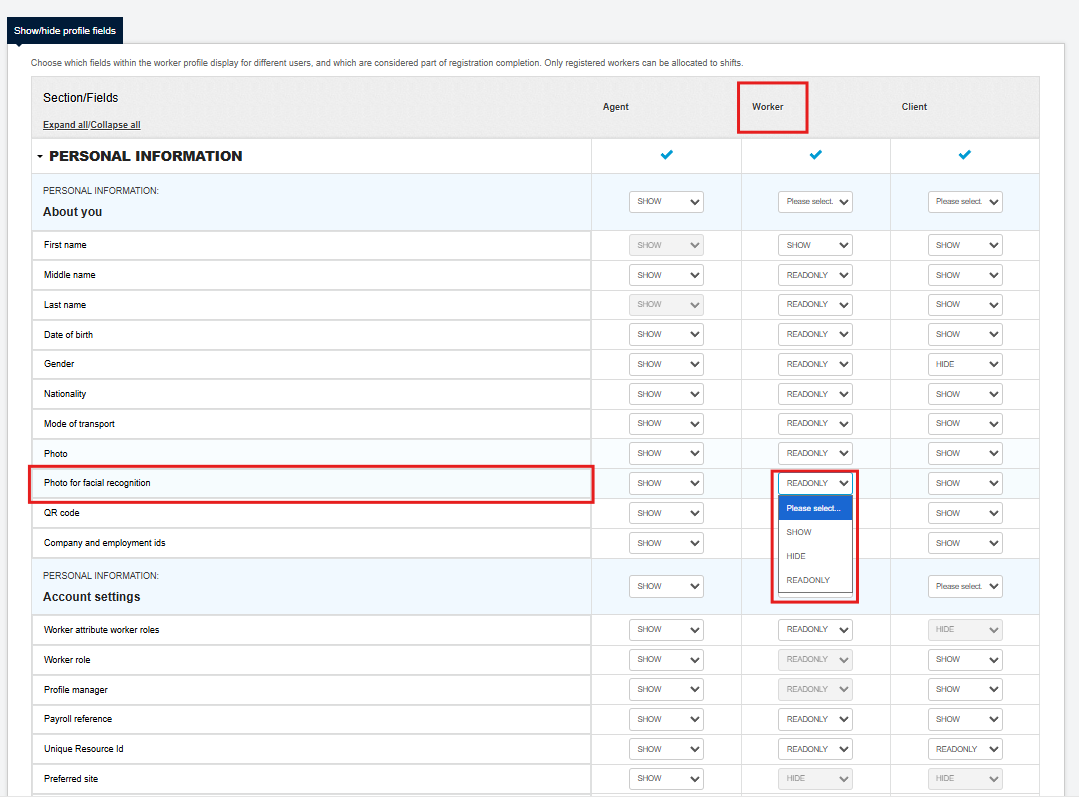The width and height of the screenshot is (1079, 798).
Task: Click the Expand all link
Action: pos(66,124)
